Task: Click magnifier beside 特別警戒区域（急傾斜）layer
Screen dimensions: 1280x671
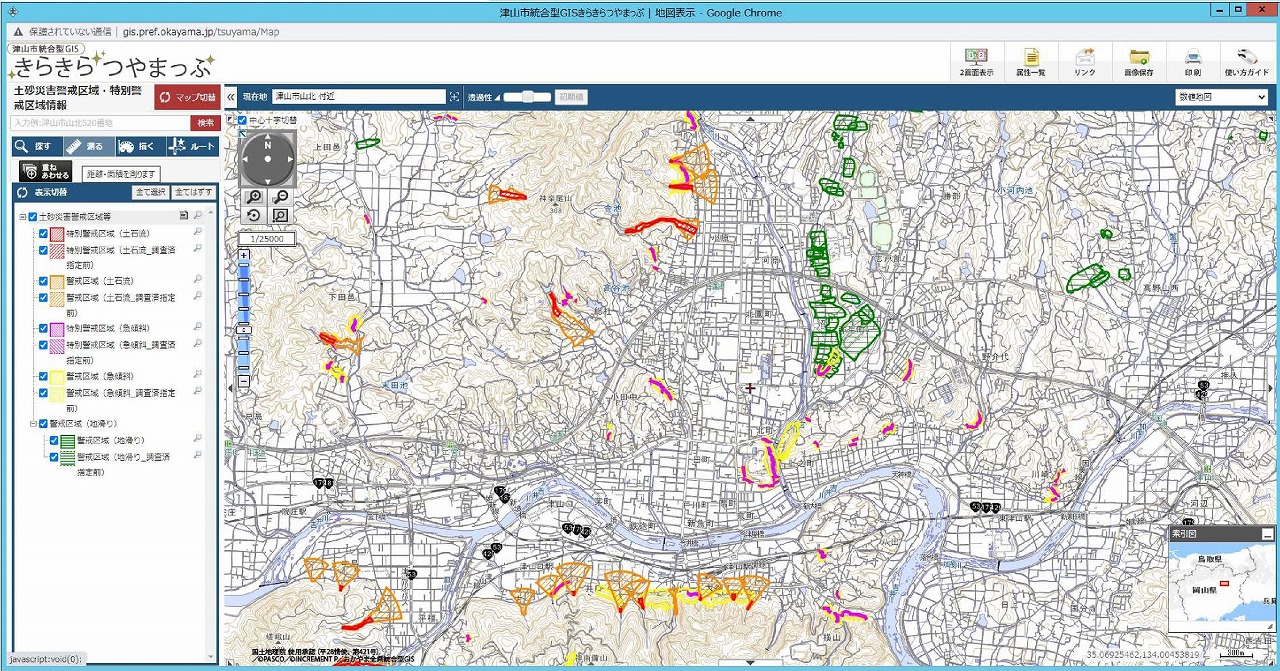Action: point(197,328)
